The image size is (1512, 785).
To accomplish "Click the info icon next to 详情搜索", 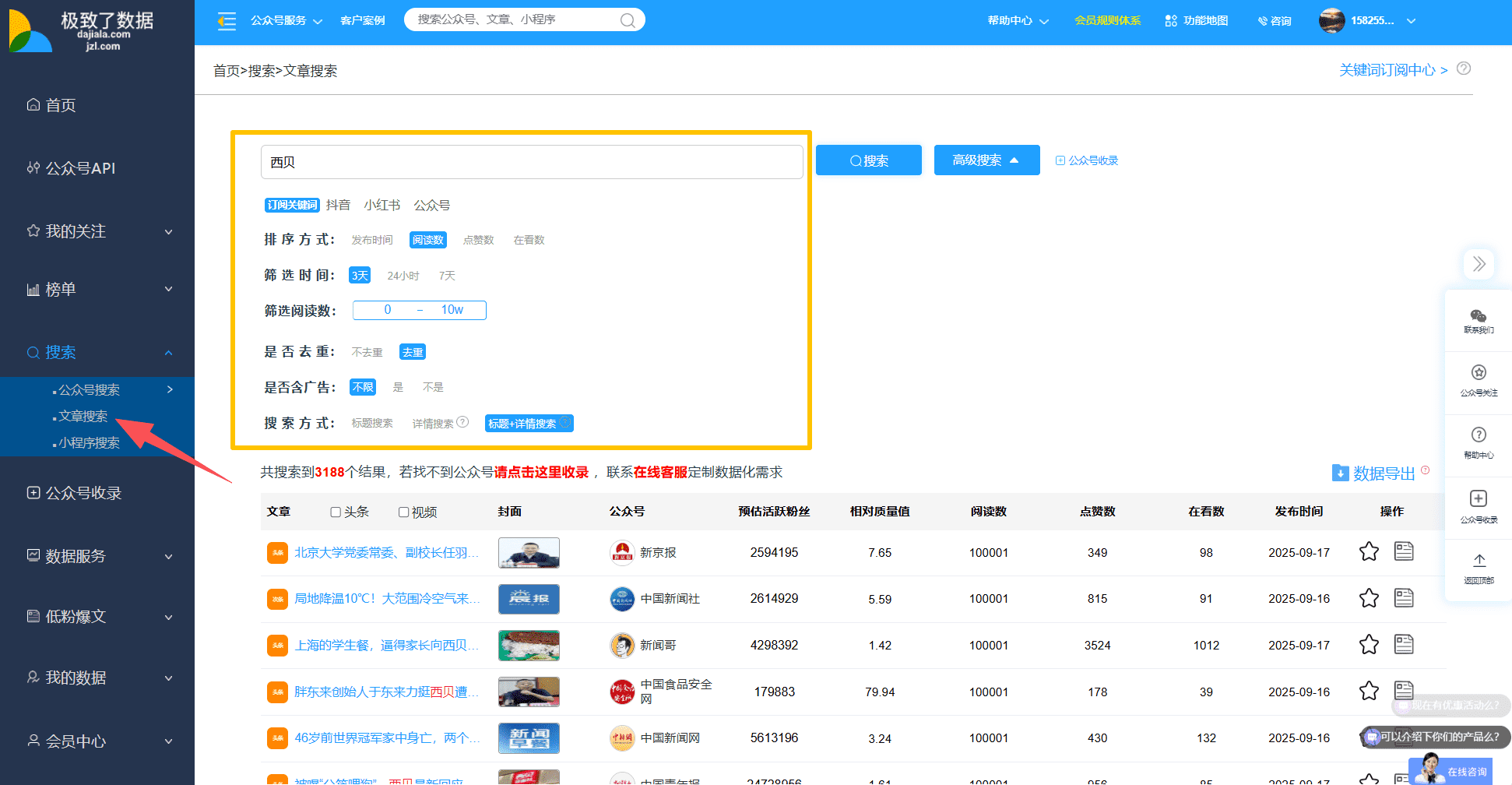I will (462, 422).
